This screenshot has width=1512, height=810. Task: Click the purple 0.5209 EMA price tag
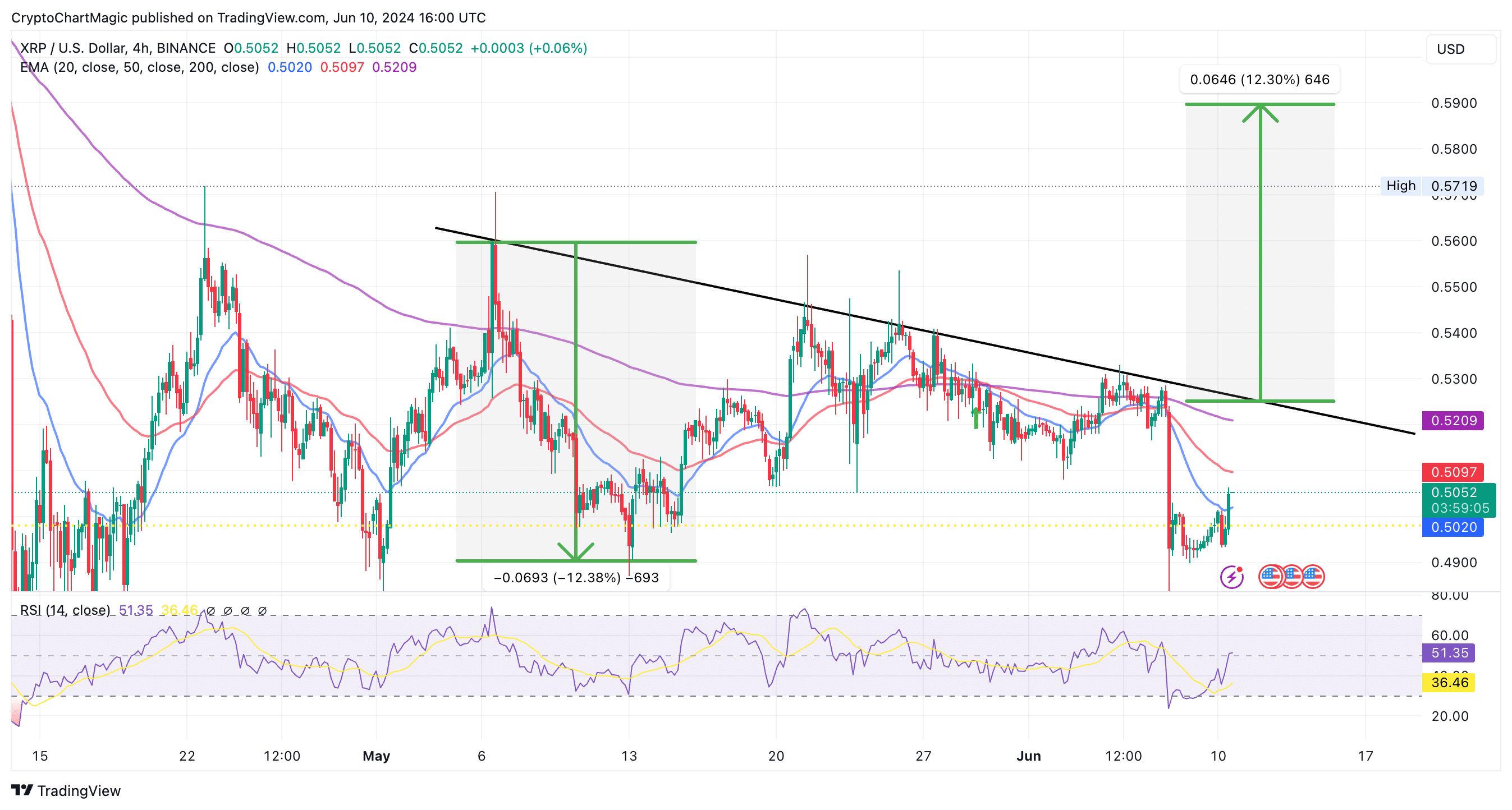tap(1453, 421)
